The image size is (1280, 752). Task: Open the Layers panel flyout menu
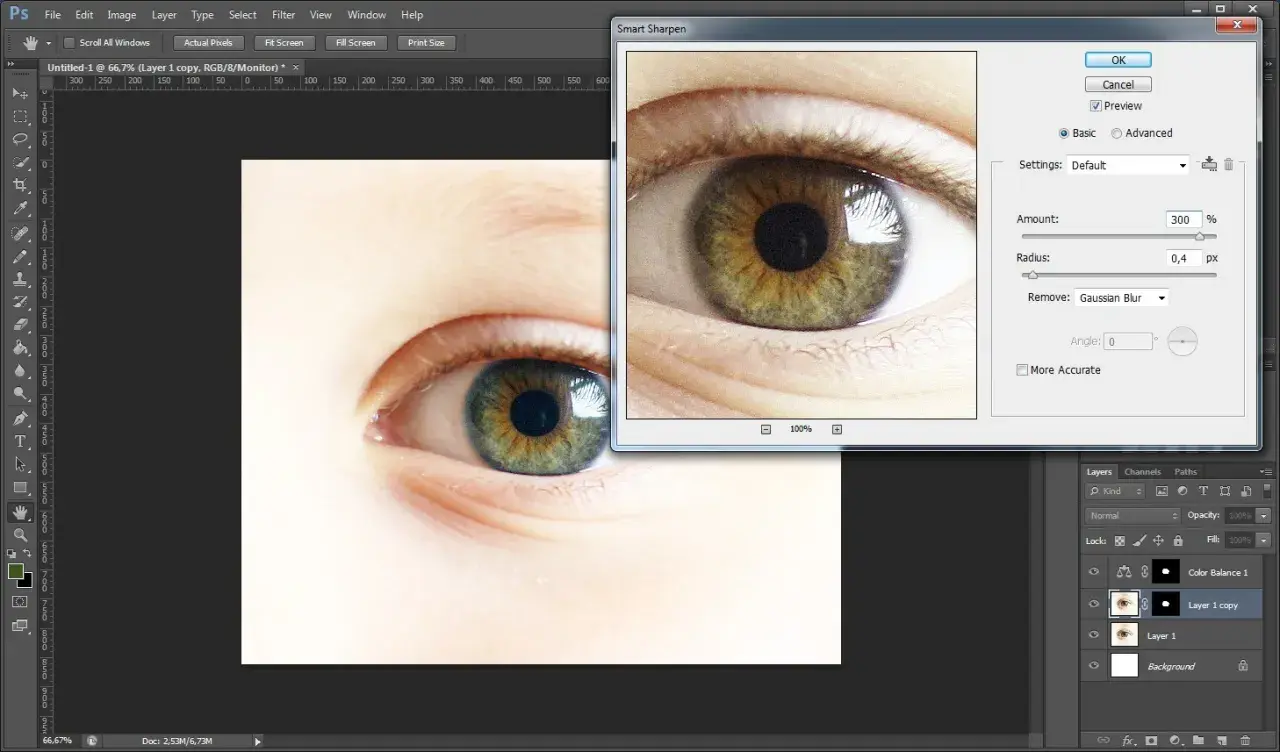pos(1266,472)
